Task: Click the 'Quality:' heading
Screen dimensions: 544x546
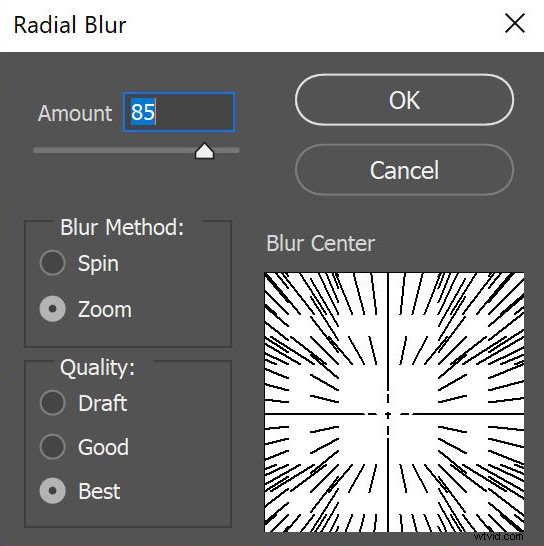Action: (x=98, y=368)
